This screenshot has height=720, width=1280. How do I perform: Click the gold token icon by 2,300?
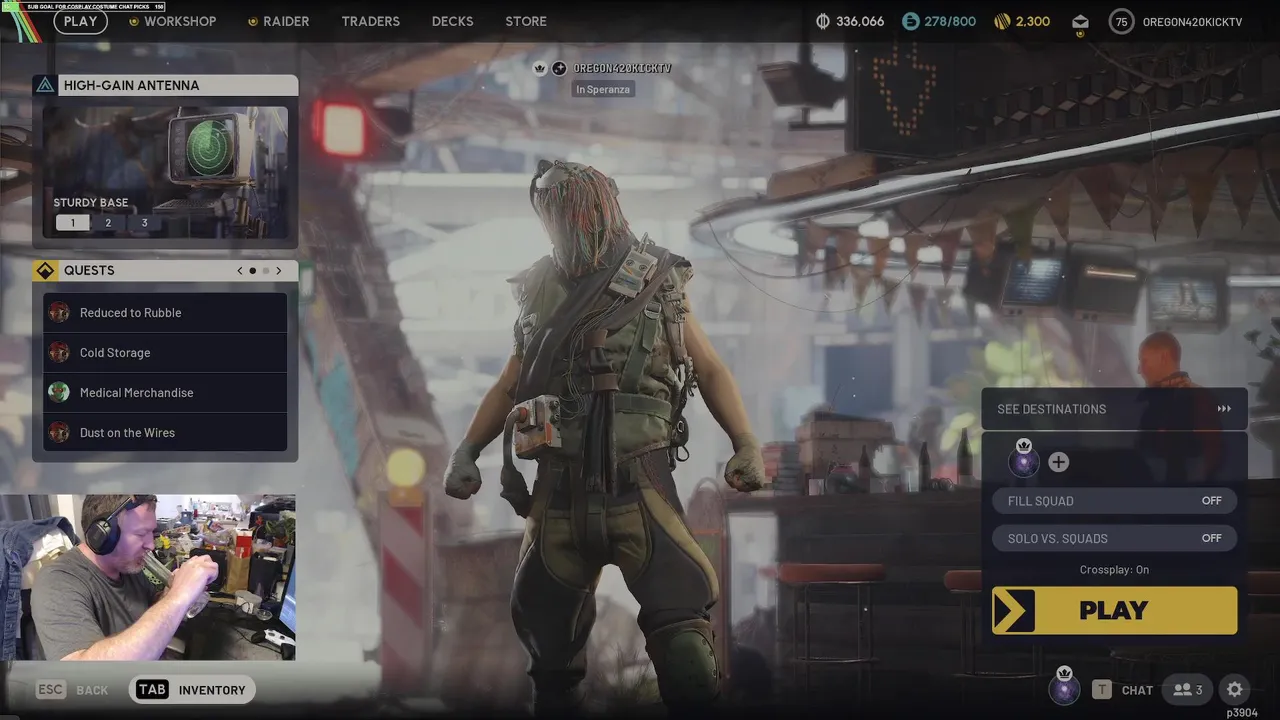pyautogui.click(x=1002, y=21)
